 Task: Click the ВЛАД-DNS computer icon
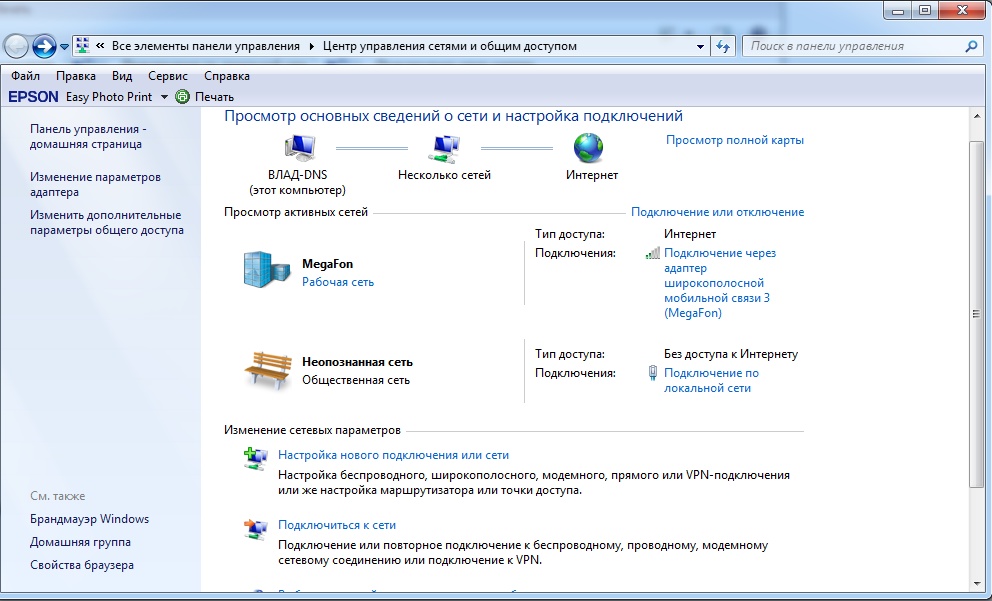299,148
